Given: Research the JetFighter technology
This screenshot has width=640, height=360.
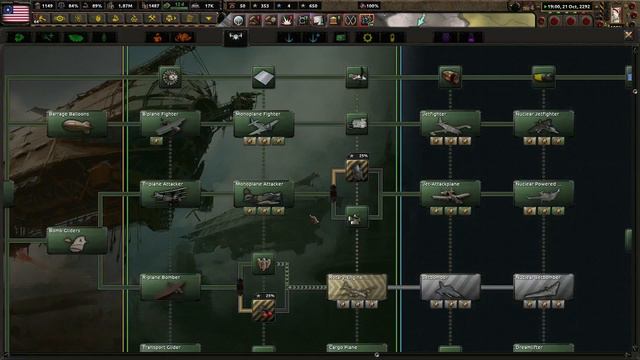Looking at the screenshot, I should point(450,124).
